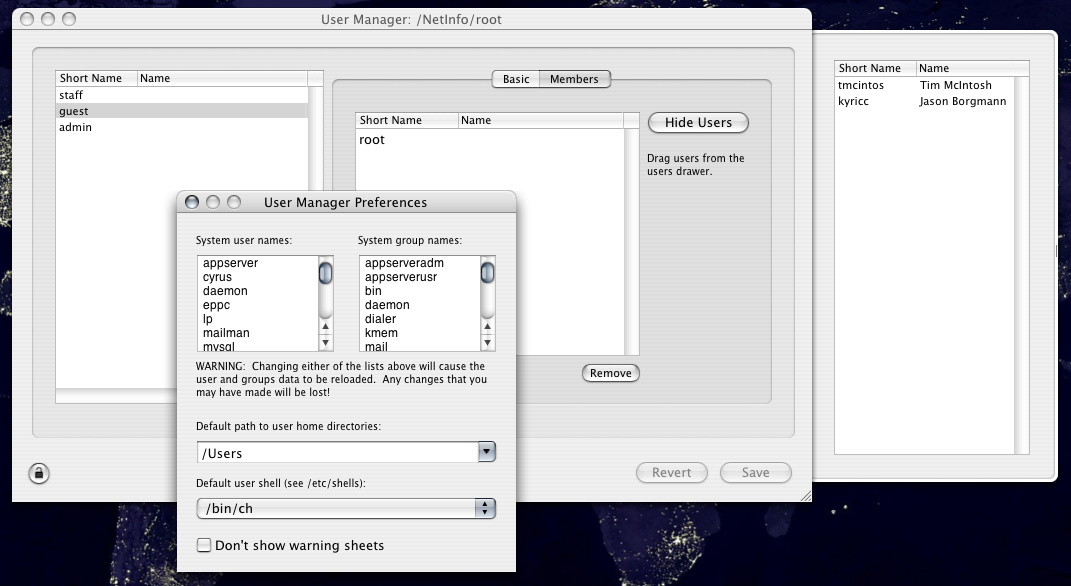Click the group names list up arrow
The width and height of the screenshot is (1071, 586).
pyautogui.click(x=488, y=327)
